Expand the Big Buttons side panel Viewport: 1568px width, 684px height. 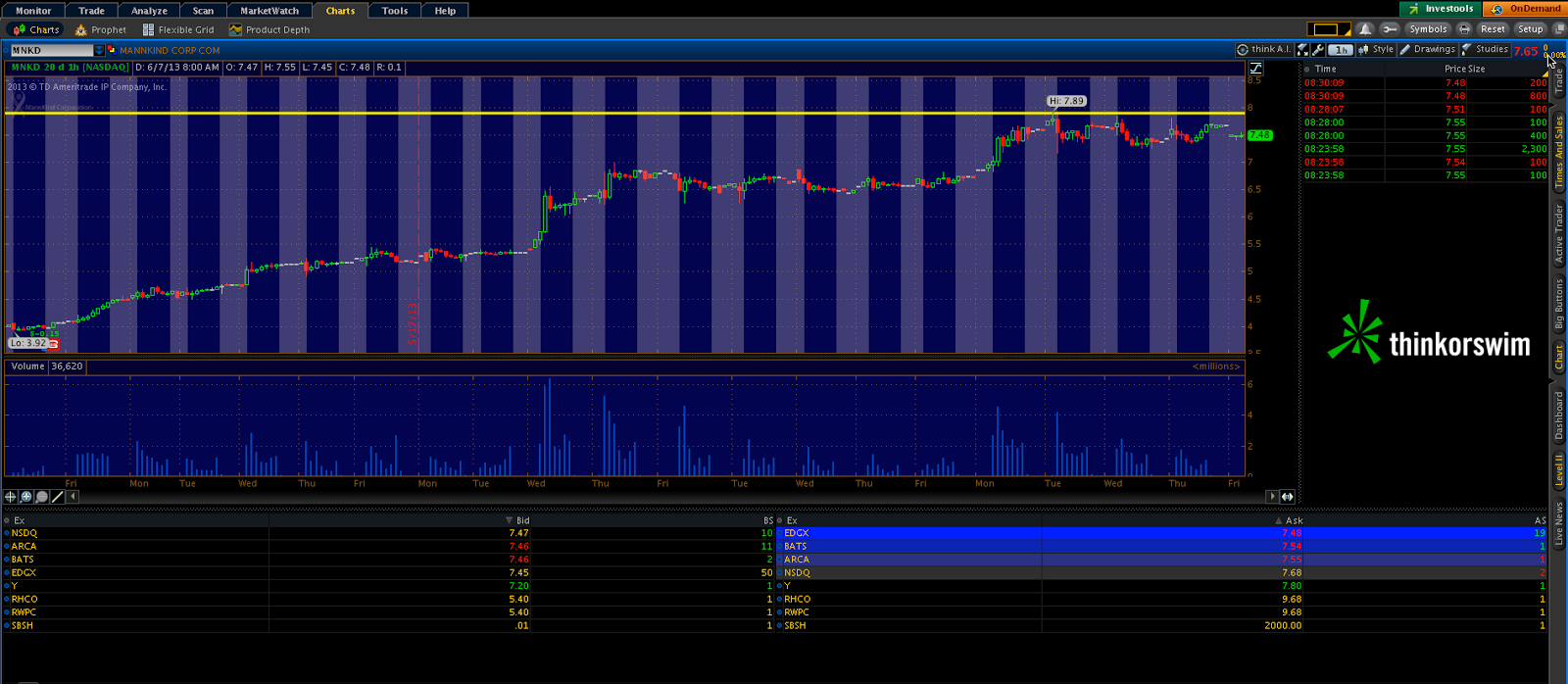point(1559,305)
